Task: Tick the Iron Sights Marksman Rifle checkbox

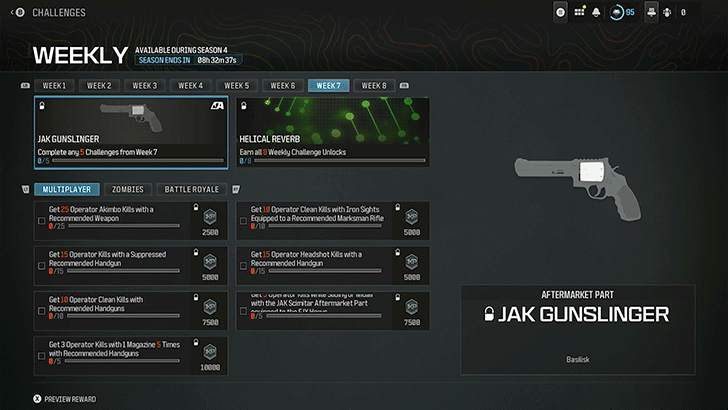Action: tap(243, 221)
